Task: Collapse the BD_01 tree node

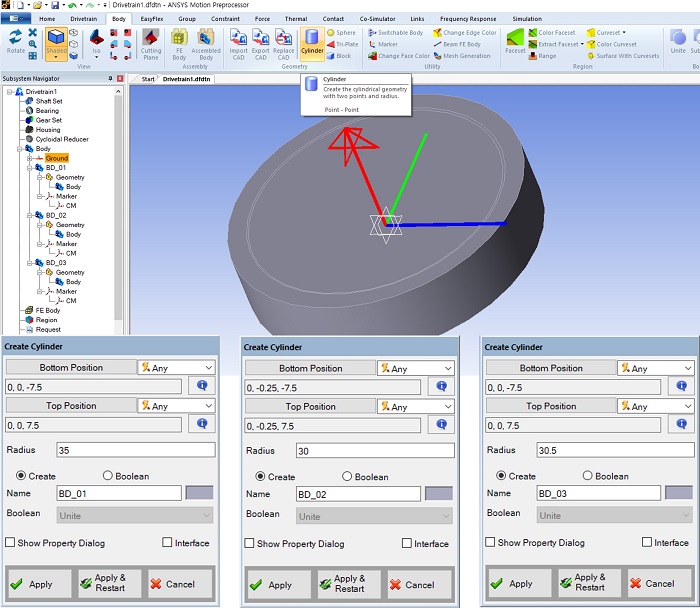Action: click(x=29, y=168)
